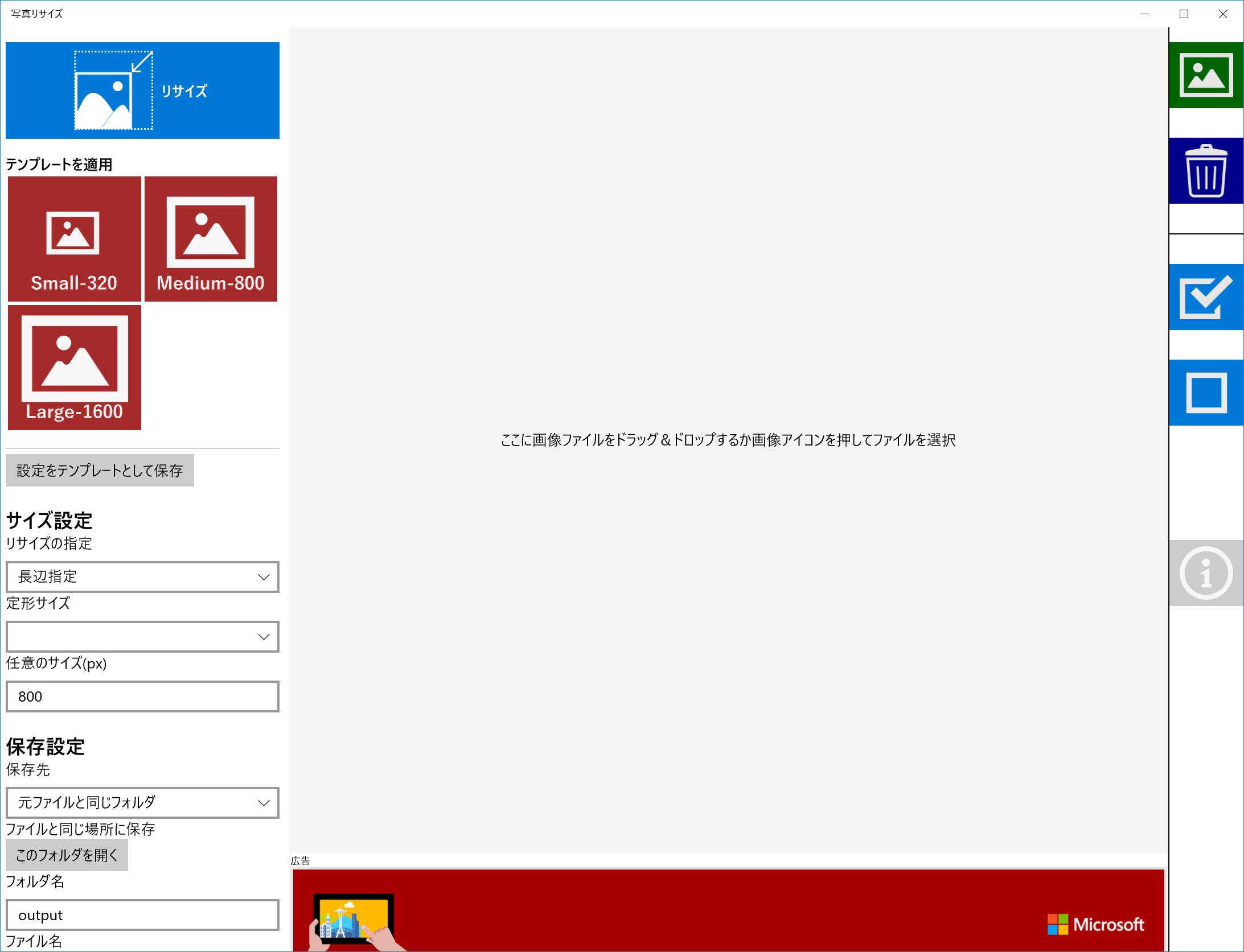Click the folder name field containing output
Image resolution: width=1244 pixels, height=952 pixels.
pyautogui.click(x=142, y=915)
